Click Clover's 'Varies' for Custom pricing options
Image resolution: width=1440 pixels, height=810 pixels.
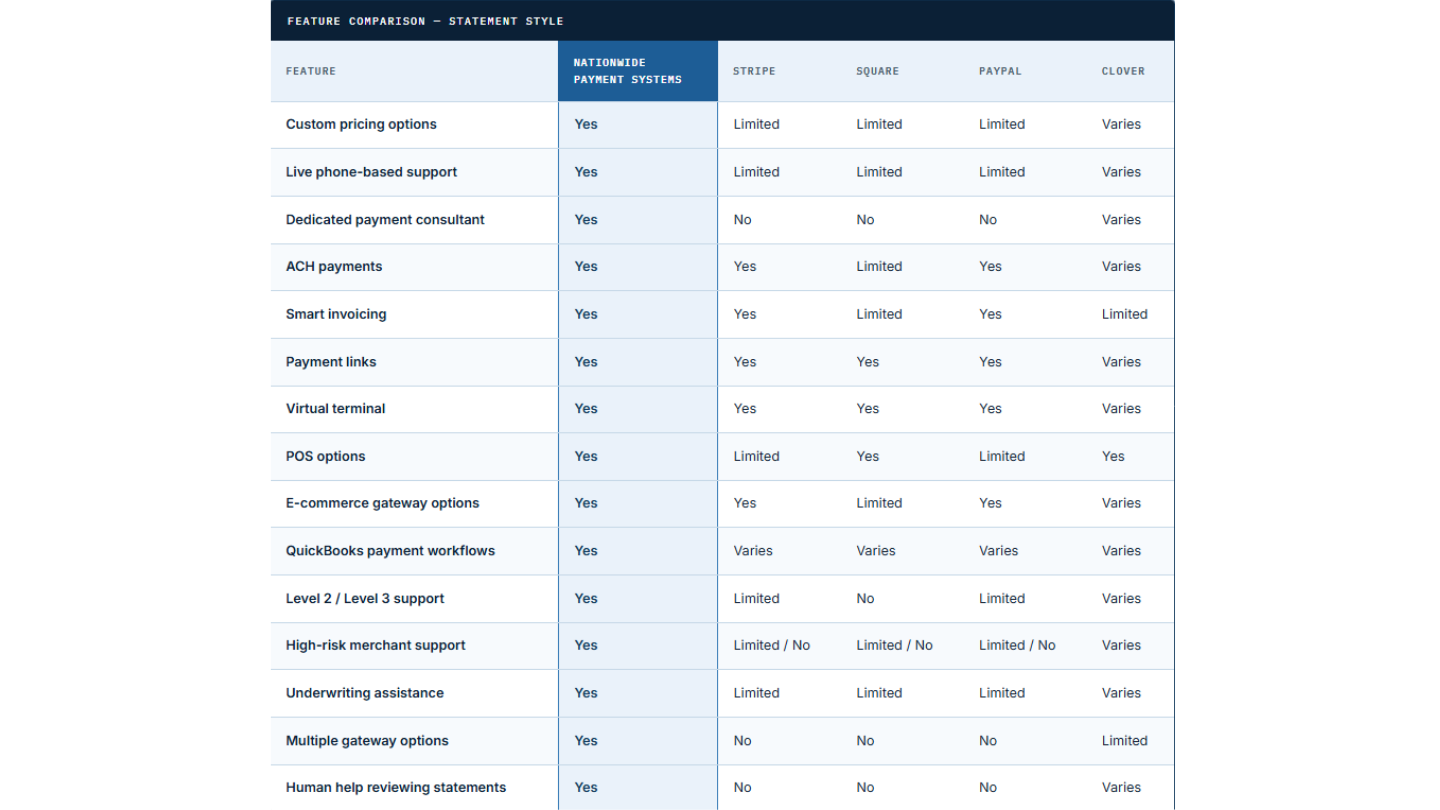(1121, 124)
